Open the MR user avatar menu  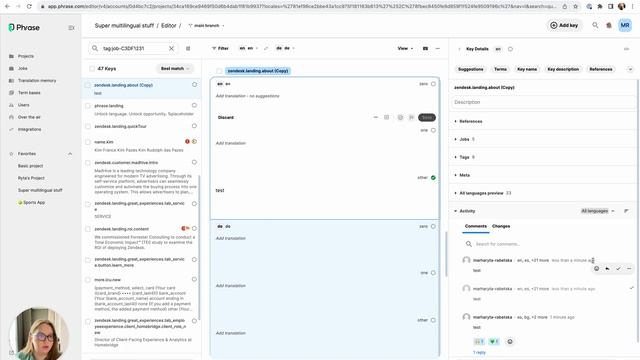pos(625,25)
